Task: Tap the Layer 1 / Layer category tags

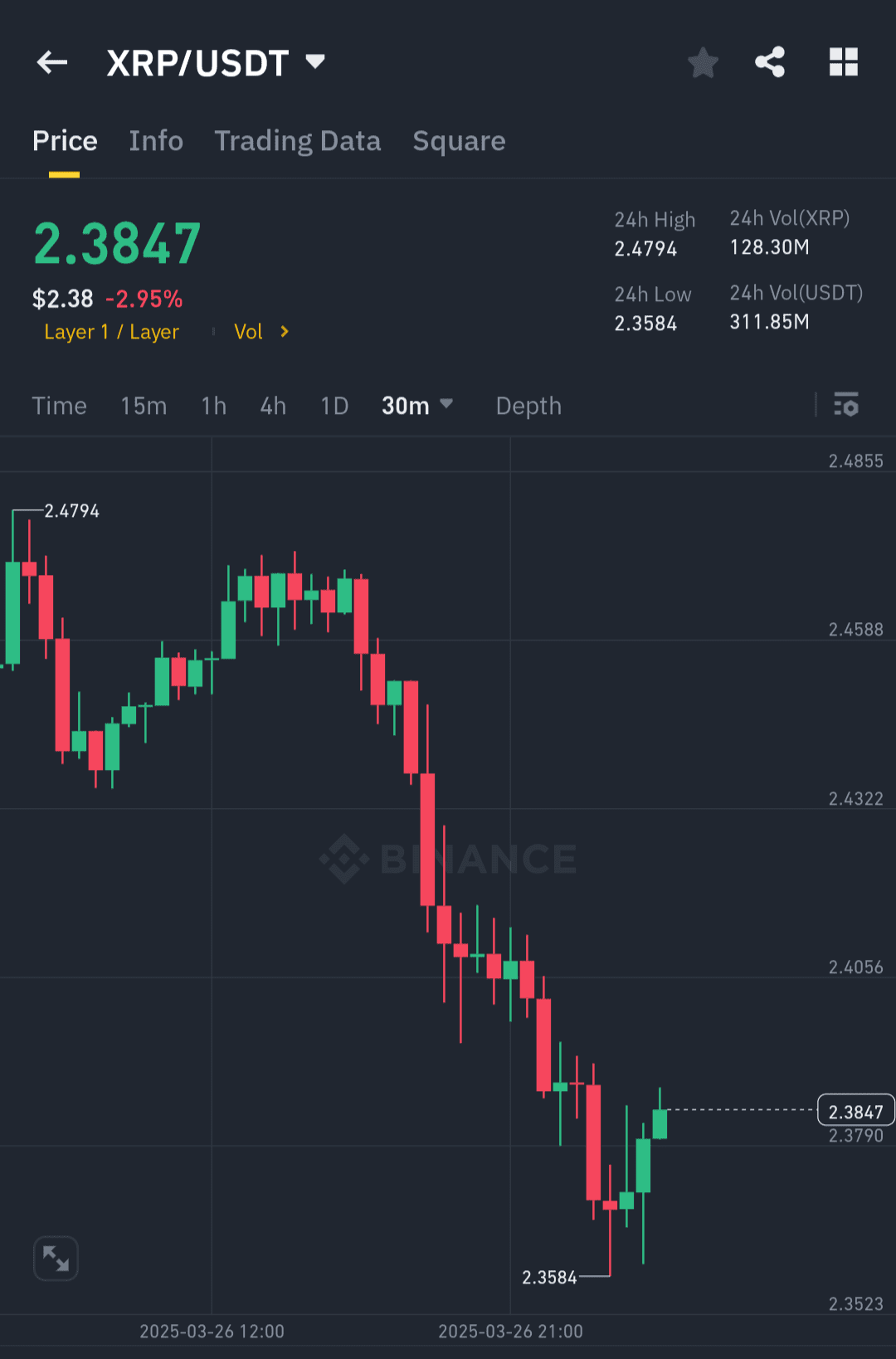Action: [x=112, y=331]
